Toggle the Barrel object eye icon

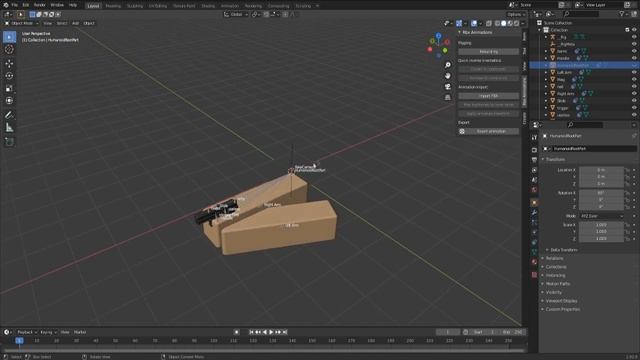[x=634, y=51]
